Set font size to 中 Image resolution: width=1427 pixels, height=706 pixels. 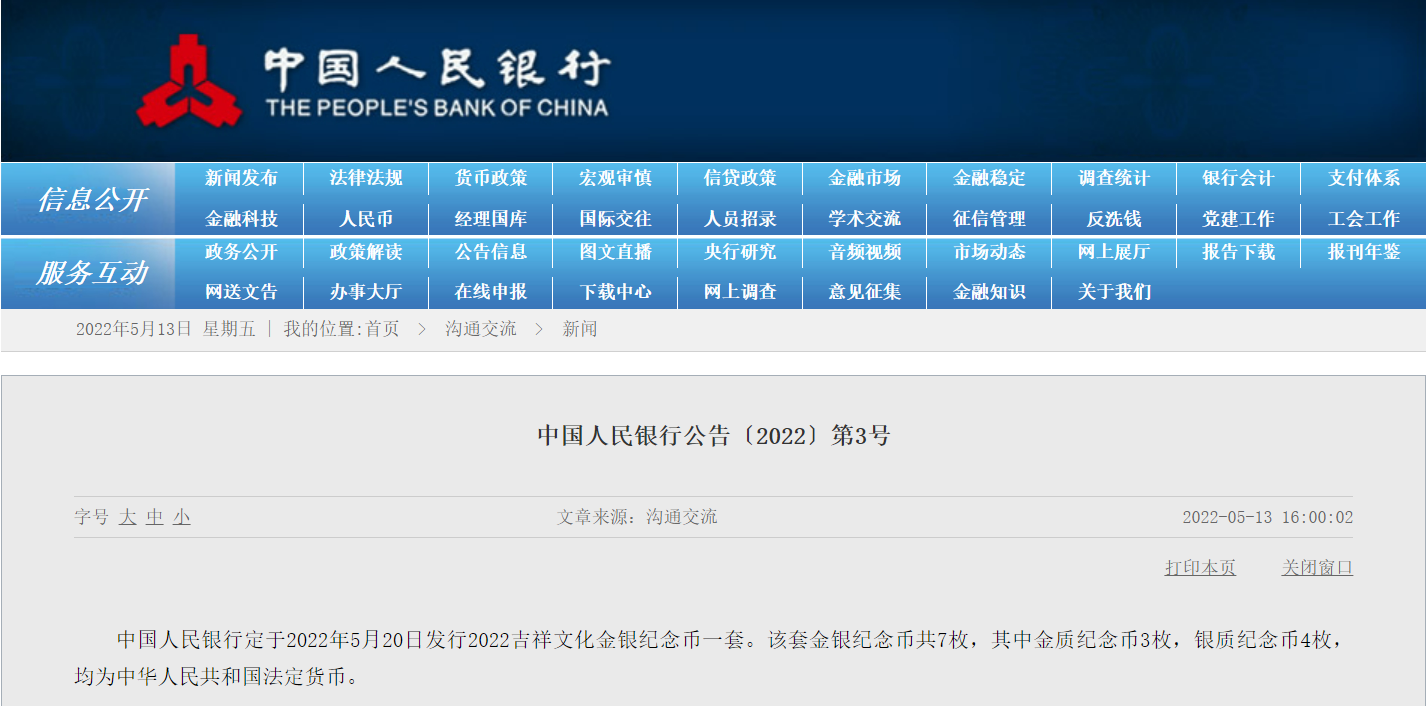point(154,517)
